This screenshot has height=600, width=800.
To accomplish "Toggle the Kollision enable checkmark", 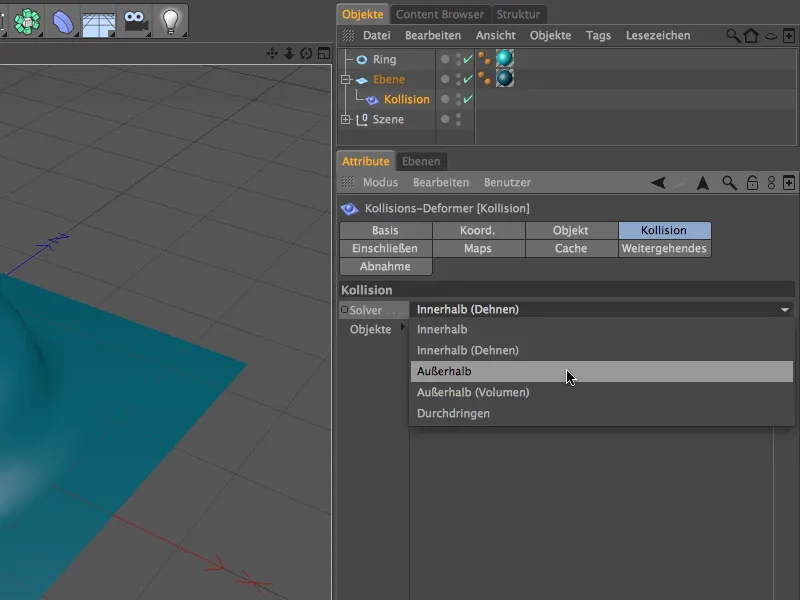I will tap(468, 99).
